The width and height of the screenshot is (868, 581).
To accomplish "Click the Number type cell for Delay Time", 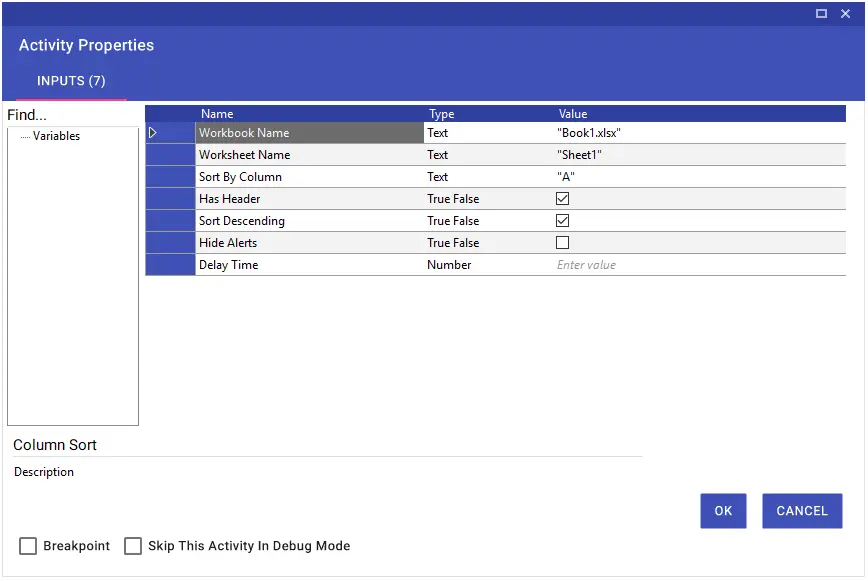I will pos(489,265).
